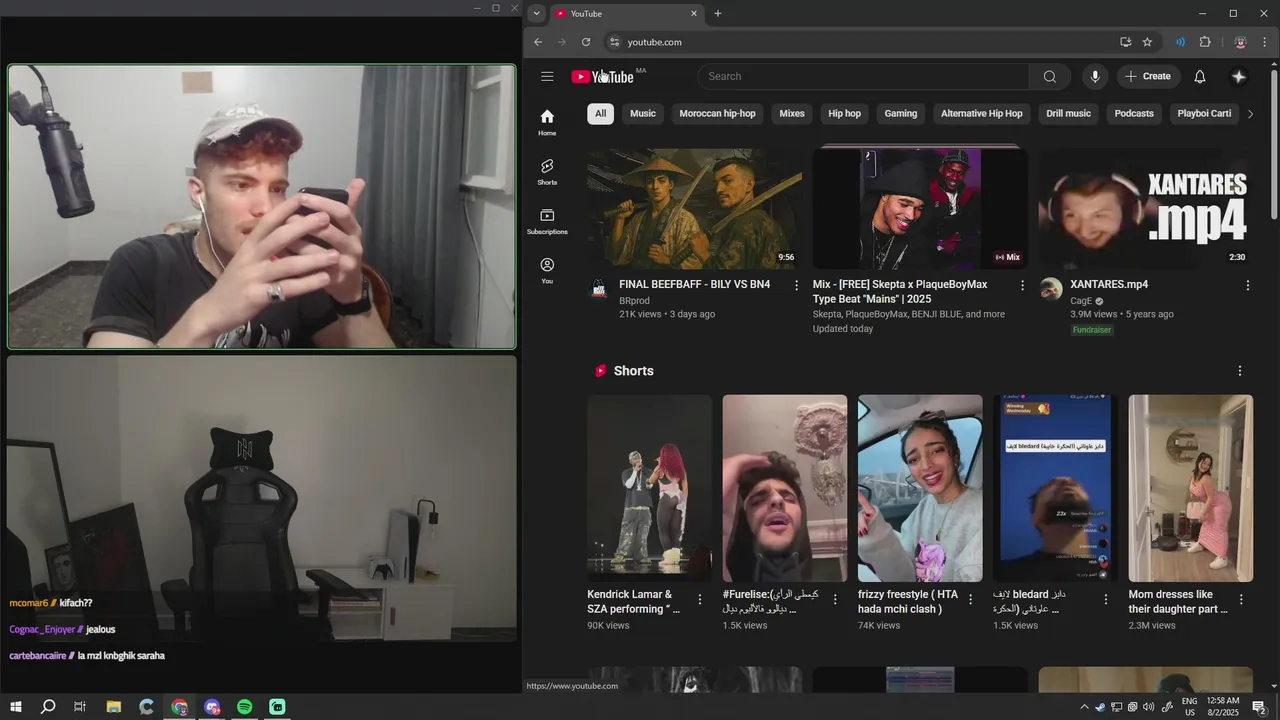Open the FINAL BEEFBAFF video thumbnail
Screen dimensions: 1280x720
pos(694,208)
